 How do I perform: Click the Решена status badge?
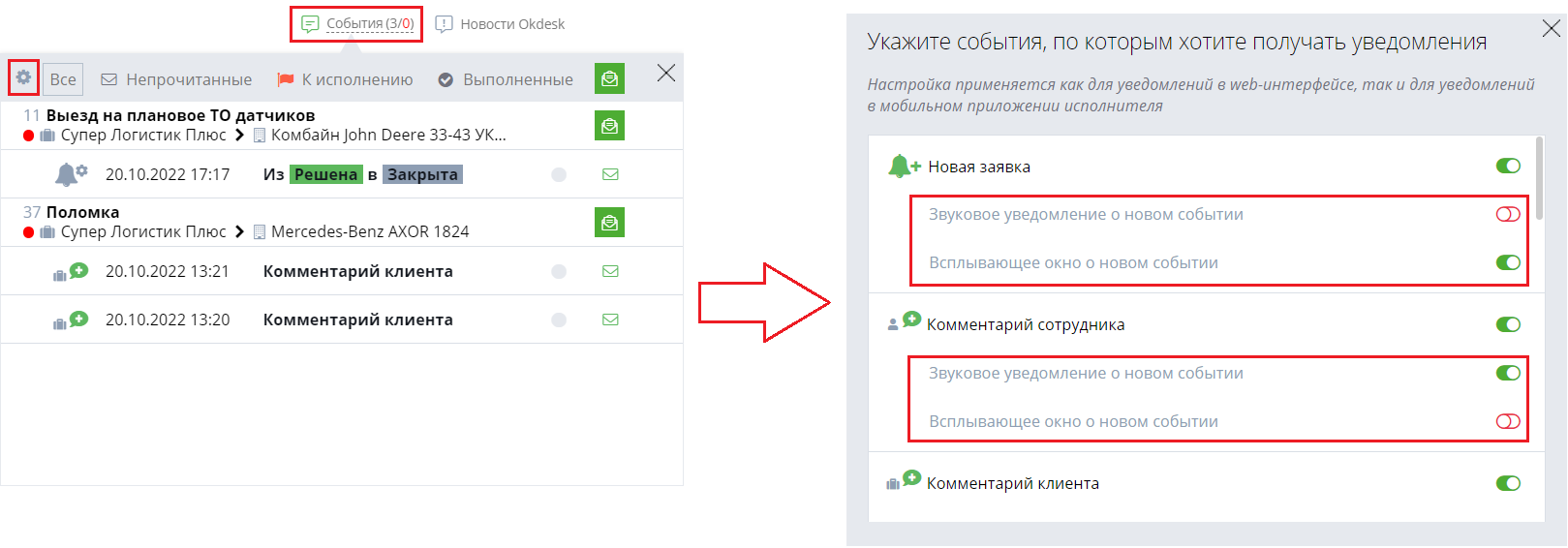pyautogui.click(x=326, y=174)
